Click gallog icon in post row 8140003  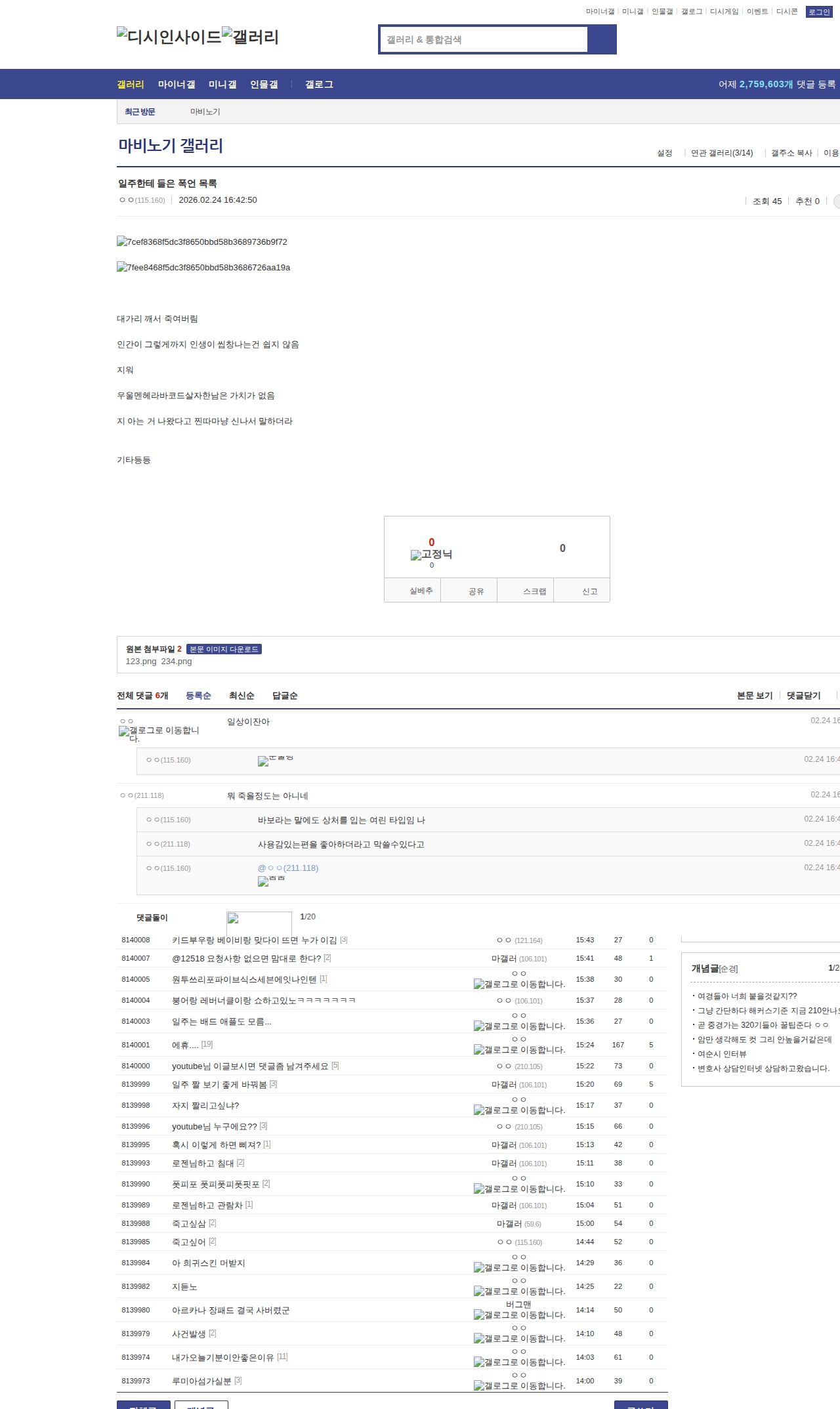[519, 1026]
